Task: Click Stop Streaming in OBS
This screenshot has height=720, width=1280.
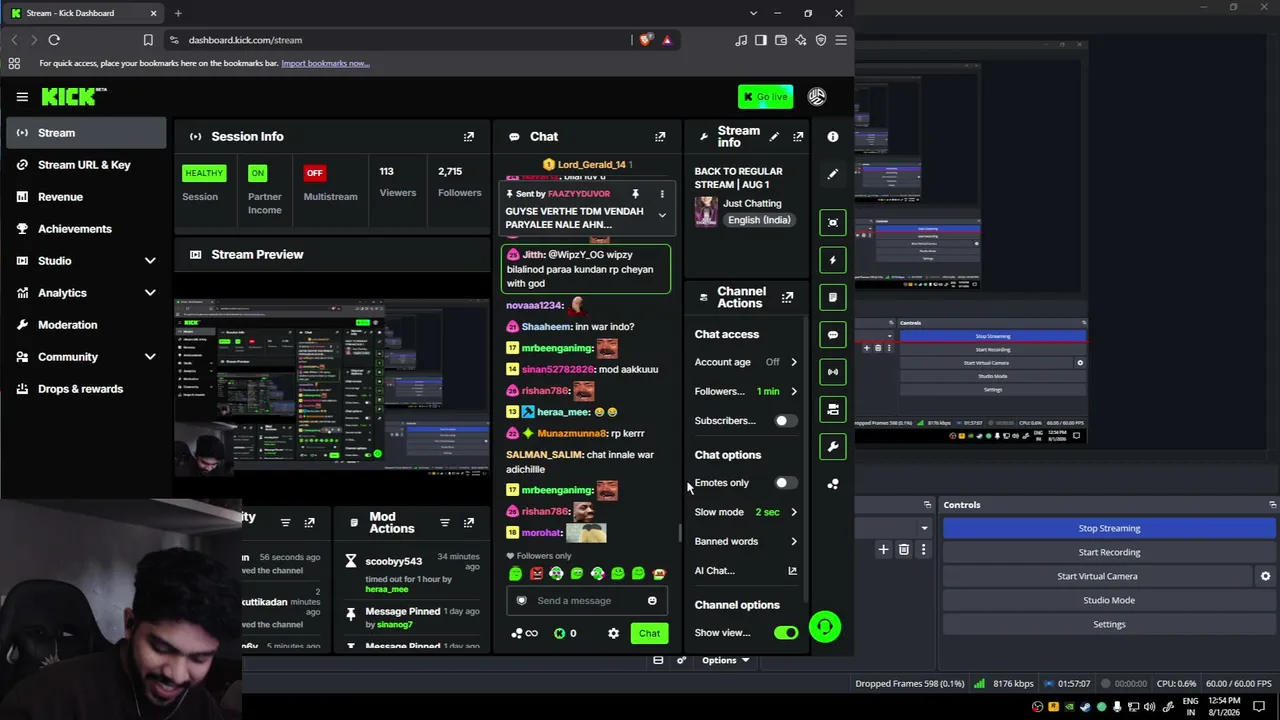Action: click(1109, 528)
